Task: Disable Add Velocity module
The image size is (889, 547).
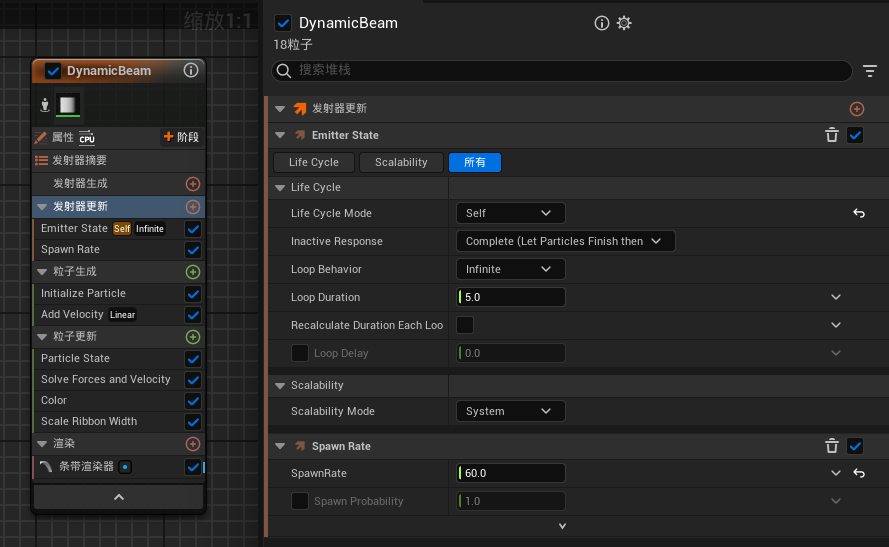Action: coord(193,315)
